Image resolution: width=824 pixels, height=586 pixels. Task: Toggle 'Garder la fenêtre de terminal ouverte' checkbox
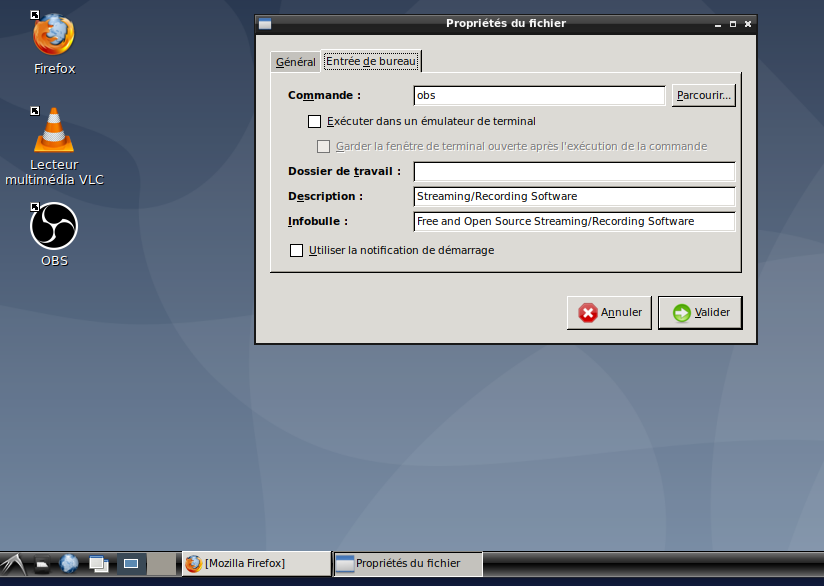[324, 146]
